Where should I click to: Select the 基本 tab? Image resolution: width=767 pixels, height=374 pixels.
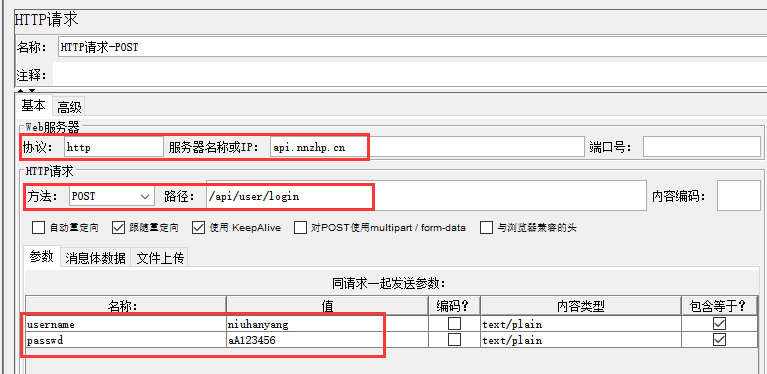pyautogui.click(x=34, y=106)
